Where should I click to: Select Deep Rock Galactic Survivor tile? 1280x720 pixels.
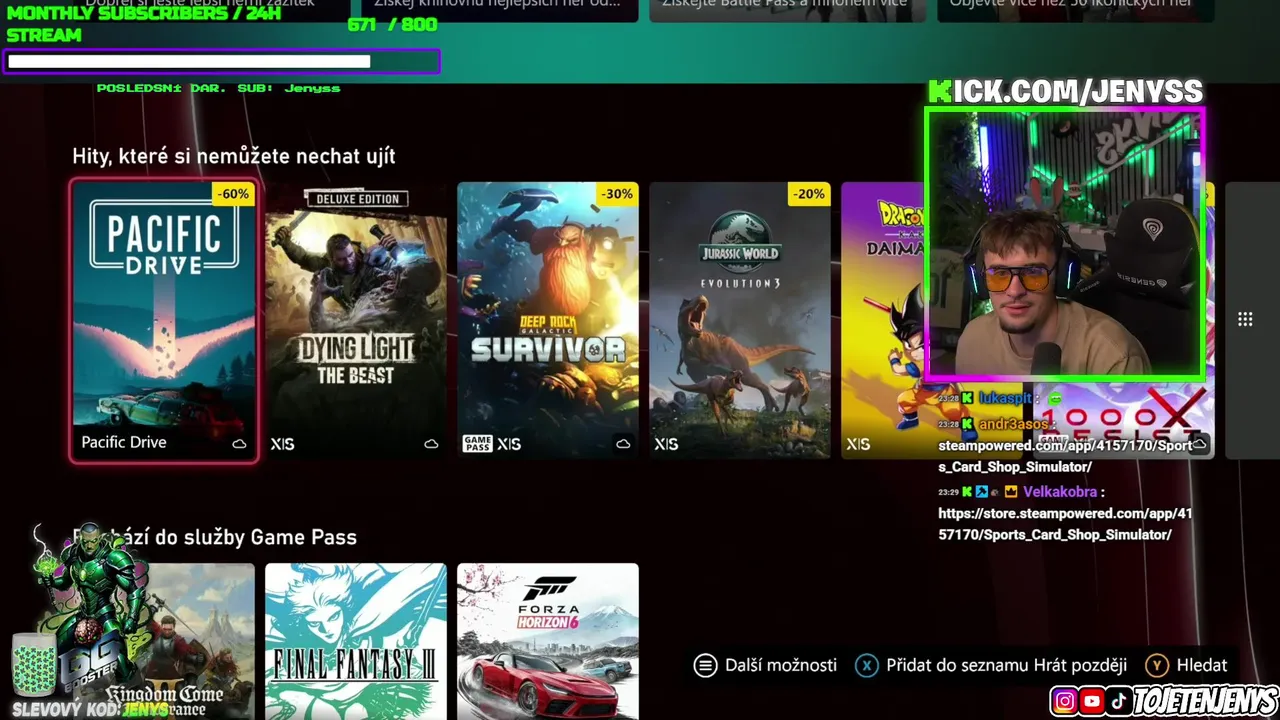click(548, 320)
